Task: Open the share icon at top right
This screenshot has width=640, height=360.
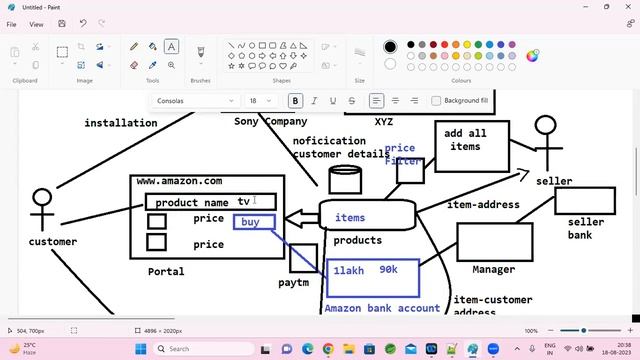Action: pos(630,24)
